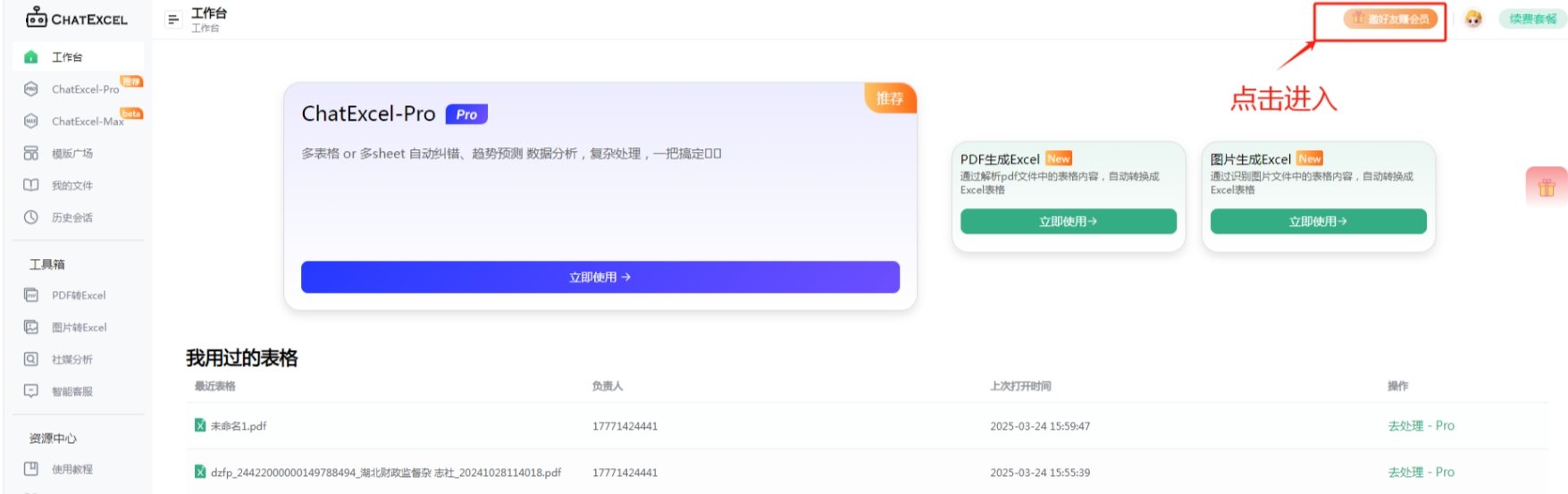Click the Pro badge icon beside ChatExcel-Pro in sidebar
The width and height of the screenshot is (1568, 494).
(x=31, y=89)
